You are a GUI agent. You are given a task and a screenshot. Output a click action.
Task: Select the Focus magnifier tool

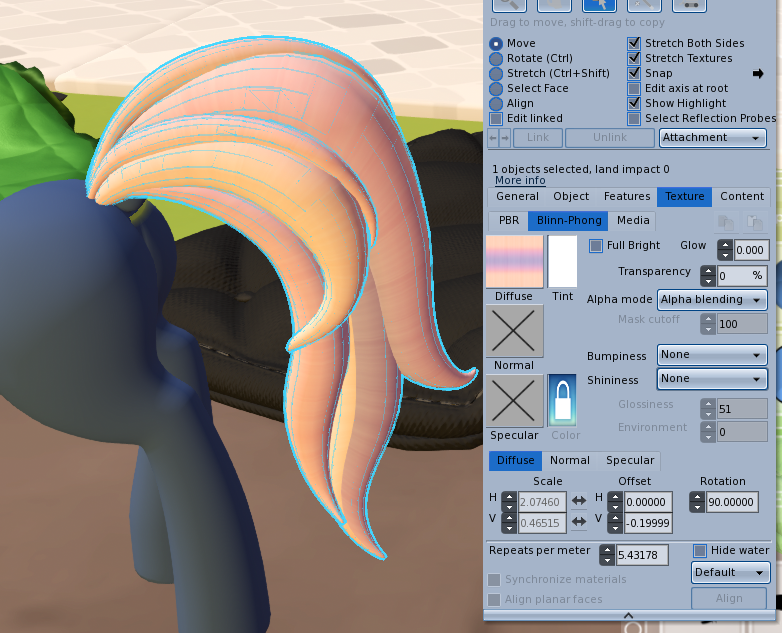coord(509,5)
